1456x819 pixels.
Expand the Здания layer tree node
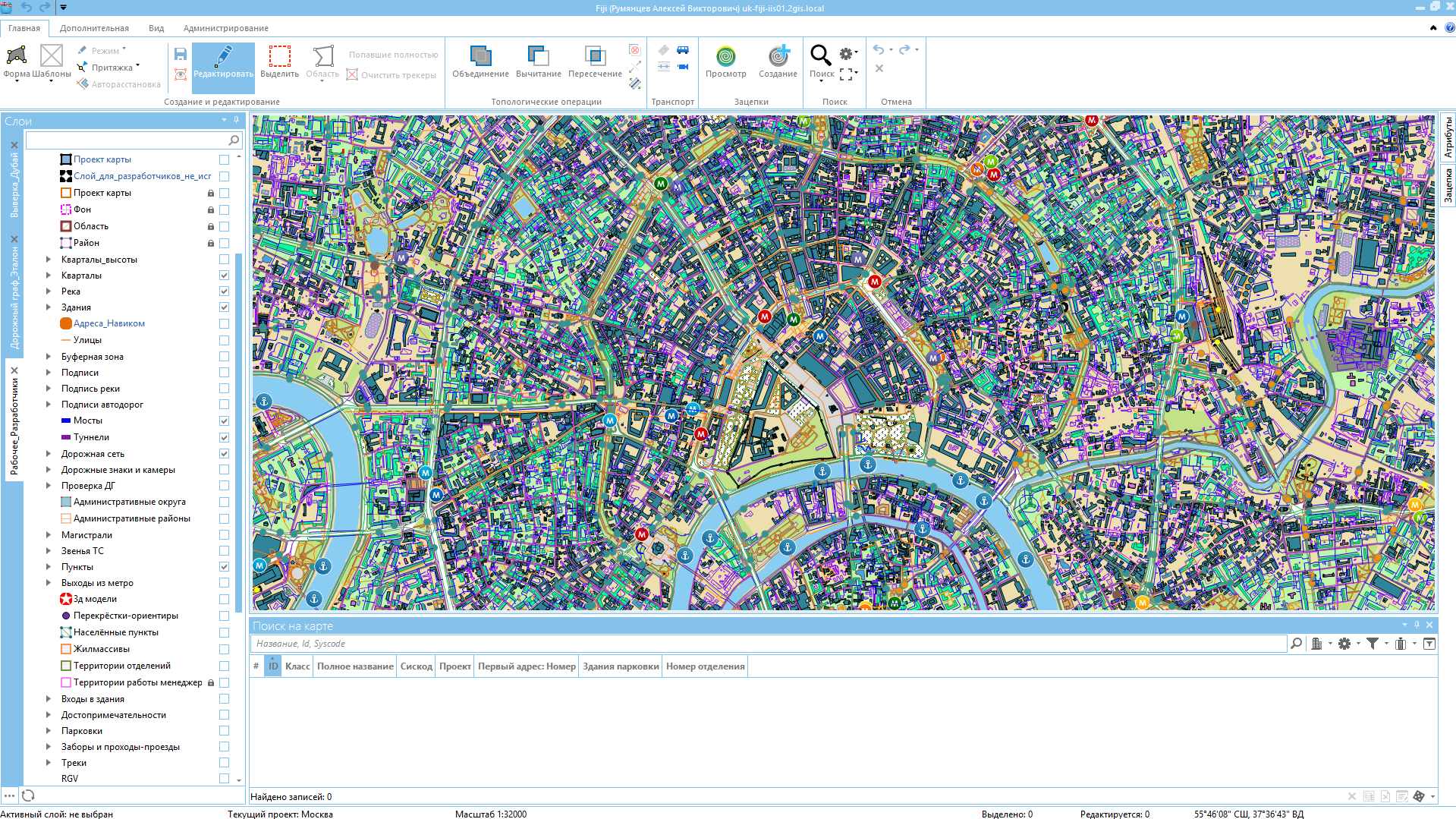pos(49,307)
